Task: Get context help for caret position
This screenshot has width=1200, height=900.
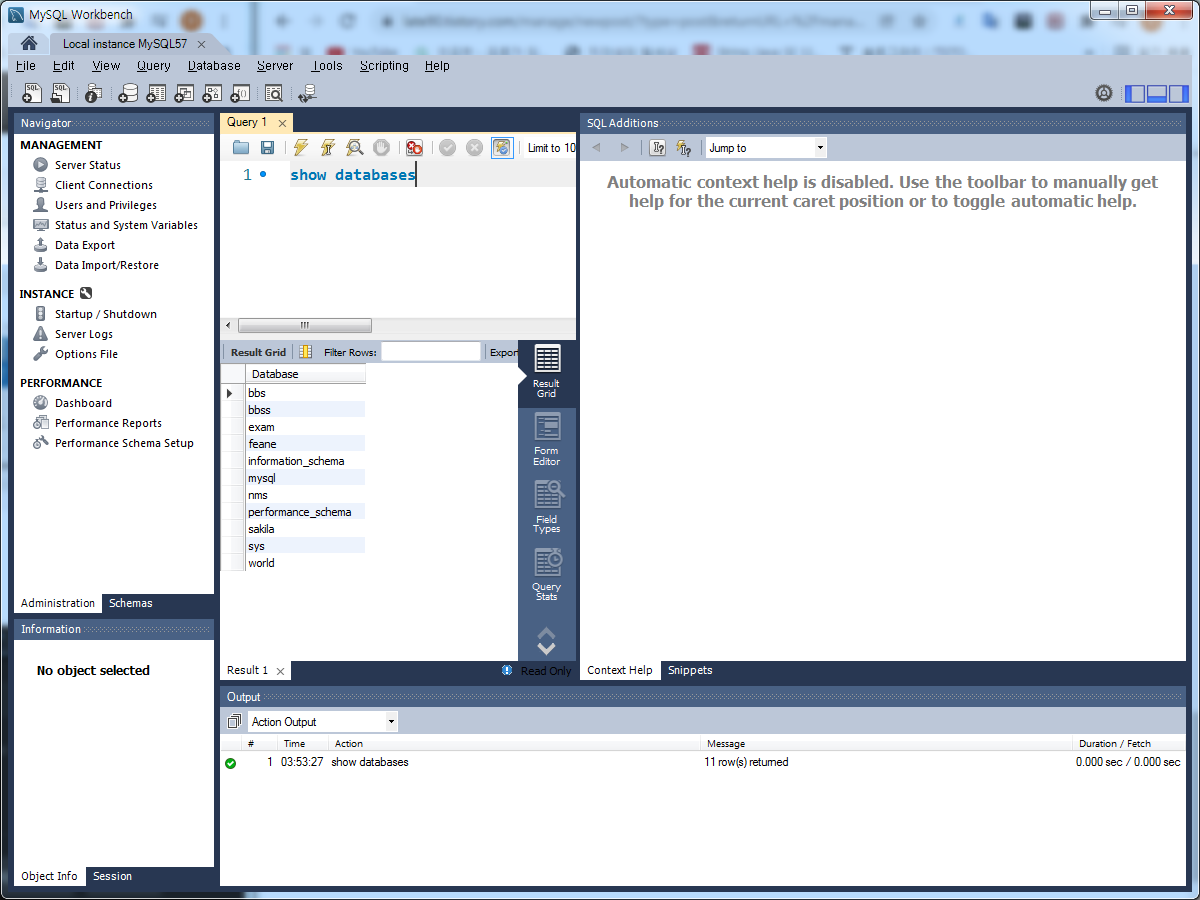Action: [x=657, y=148]
